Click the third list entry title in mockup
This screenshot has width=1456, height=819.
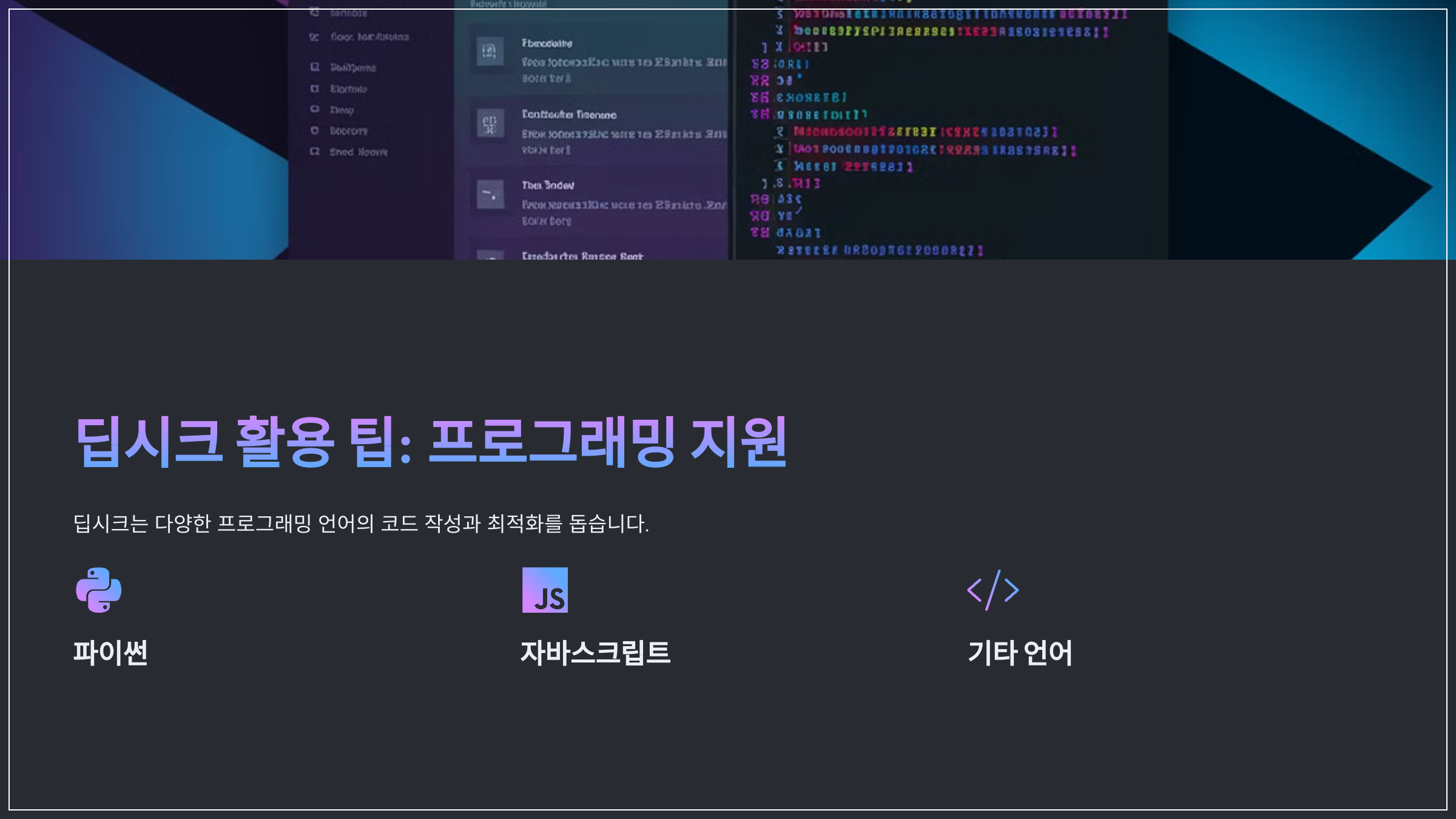[x=548, y=185]
